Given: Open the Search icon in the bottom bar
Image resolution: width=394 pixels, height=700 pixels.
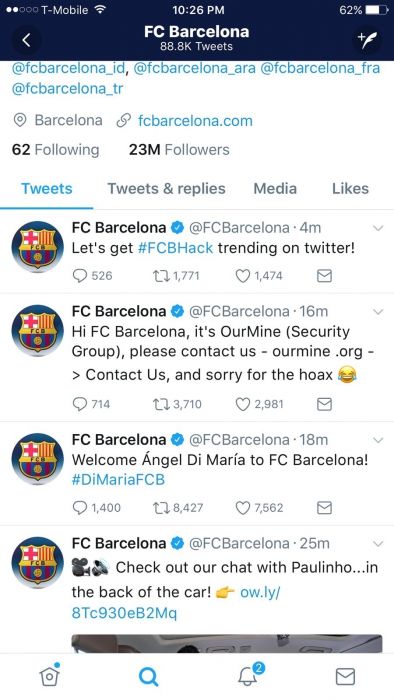Looking at the screenshot, I should click(148, 677).
